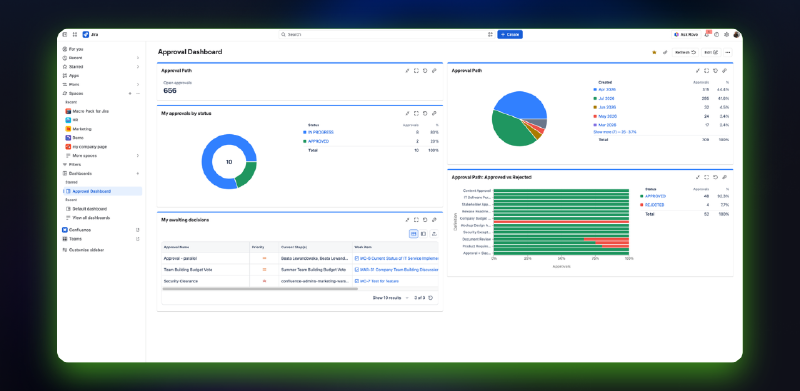Image resolution: width=800 pixels, height=391 pixels.
Task: Star the Approval Dashboard
Action: point(654,52)
